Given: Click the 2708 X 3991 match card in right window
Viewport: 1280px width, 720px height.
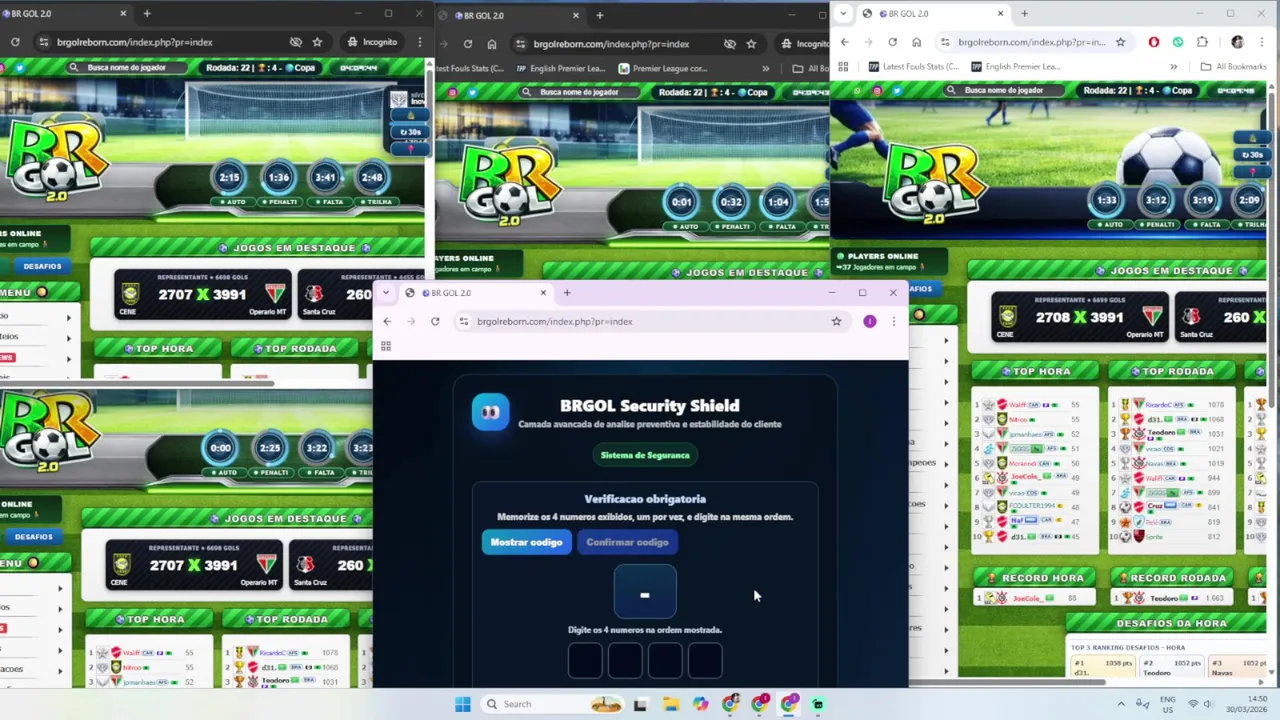Looking at the screenshot, I should 1078,317.
